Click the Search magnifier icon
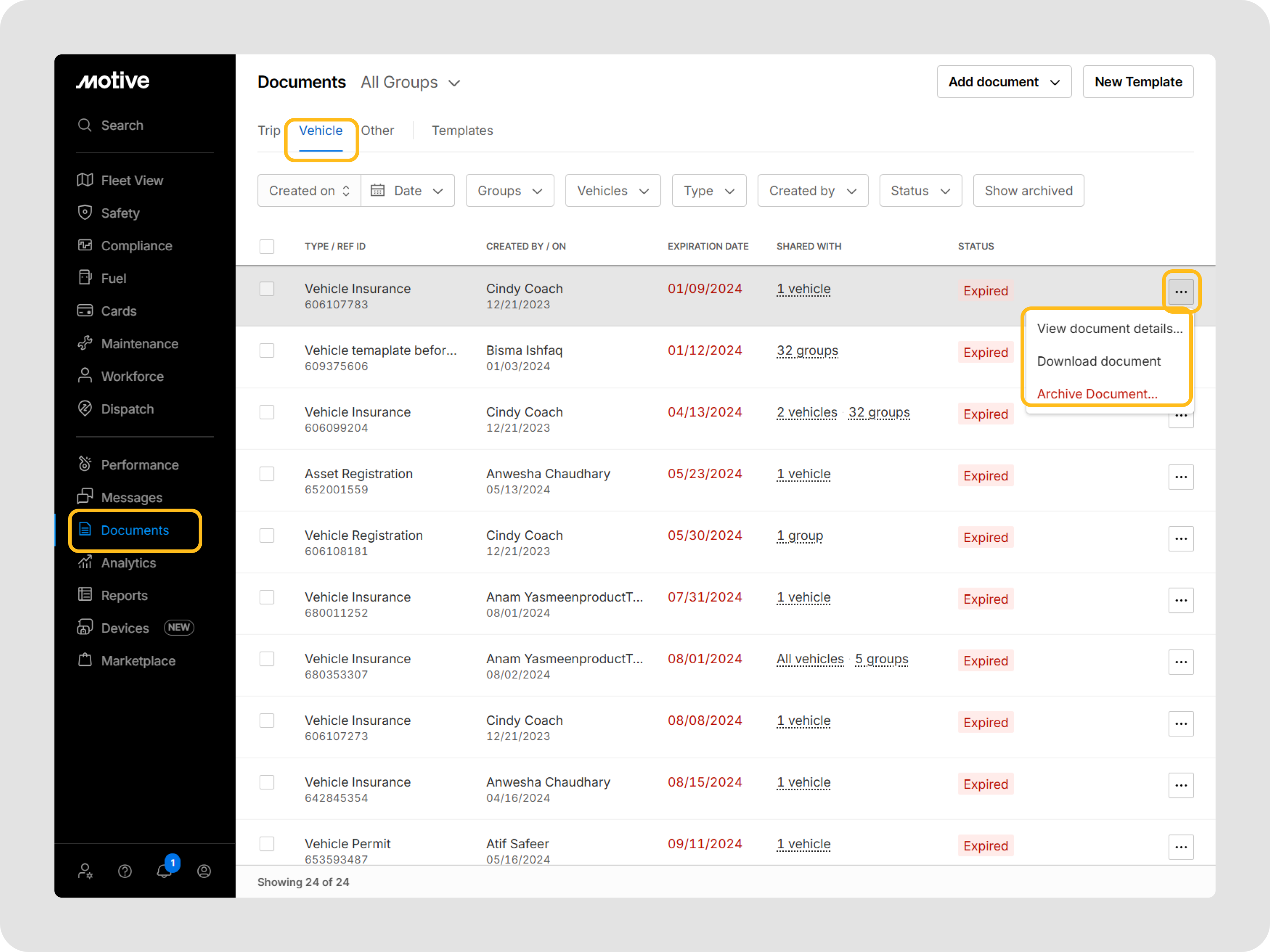The width and height of the screenshot is (1270, 952). pos(85,125)
